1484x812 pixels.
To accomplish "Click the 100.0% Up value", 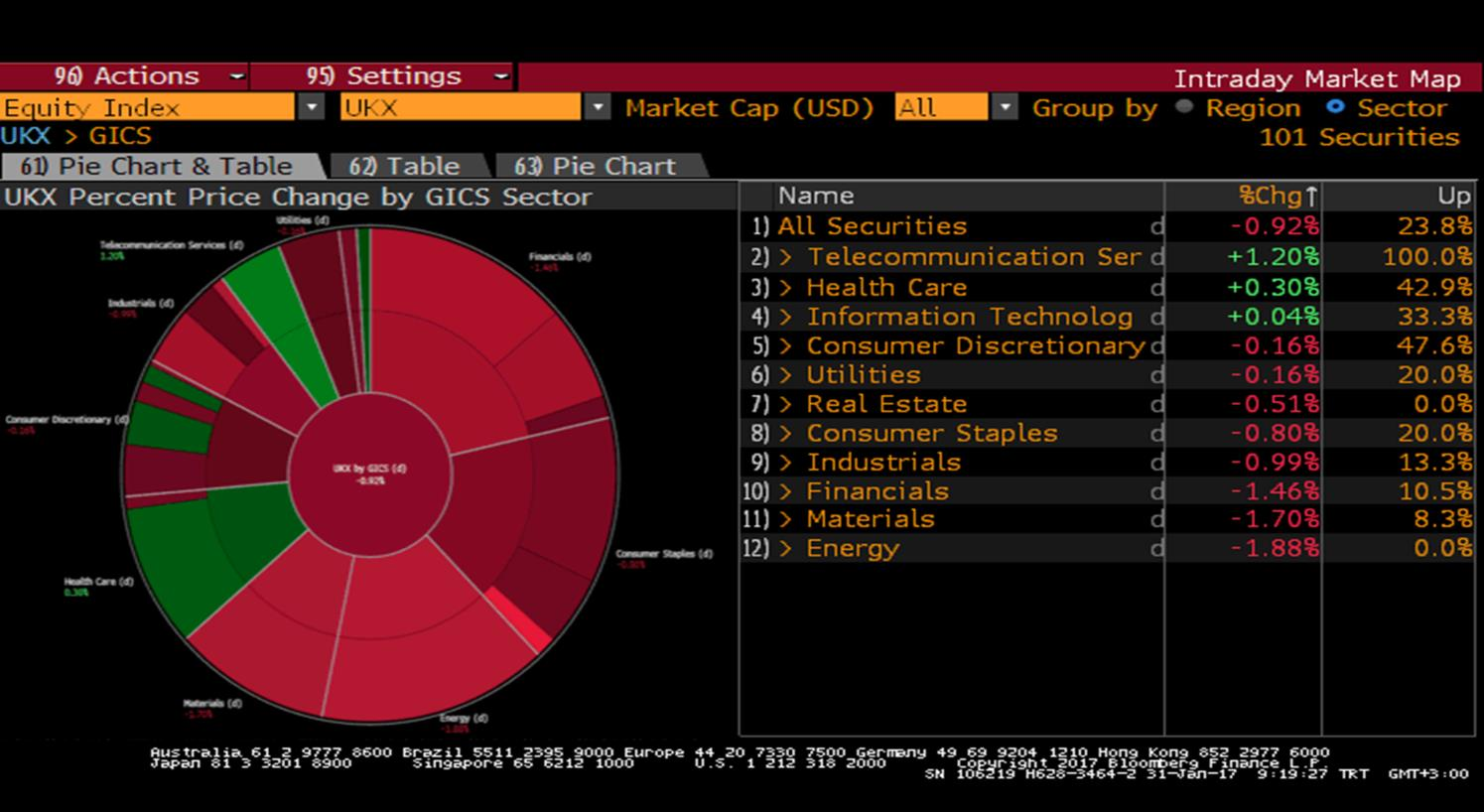I will pos(1427,257).
